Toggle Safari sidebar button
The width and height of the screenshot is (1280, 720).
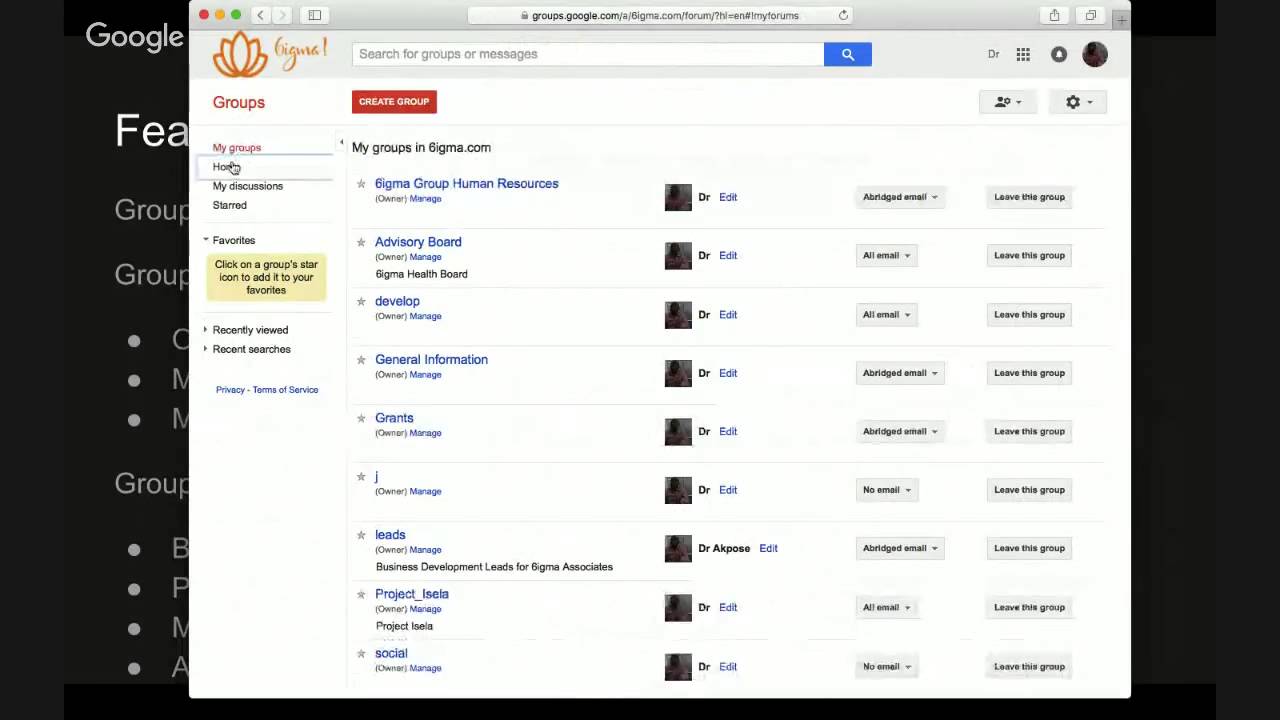coord(314,15)
